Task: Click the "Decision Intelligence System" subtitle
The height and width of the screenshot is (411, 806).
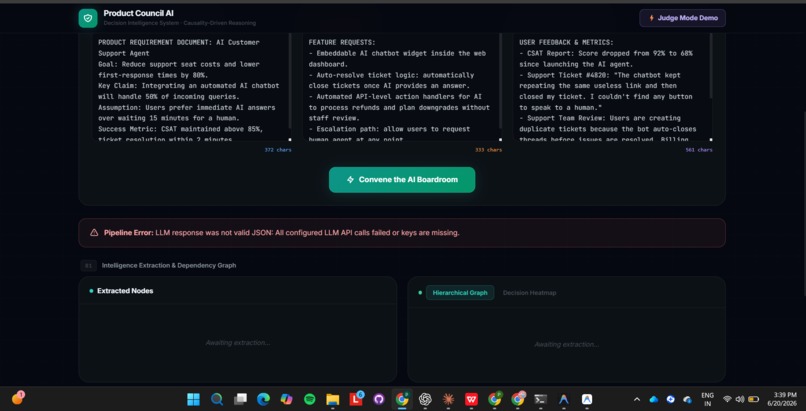Action: pyautogui.click(x=141, y=23)
